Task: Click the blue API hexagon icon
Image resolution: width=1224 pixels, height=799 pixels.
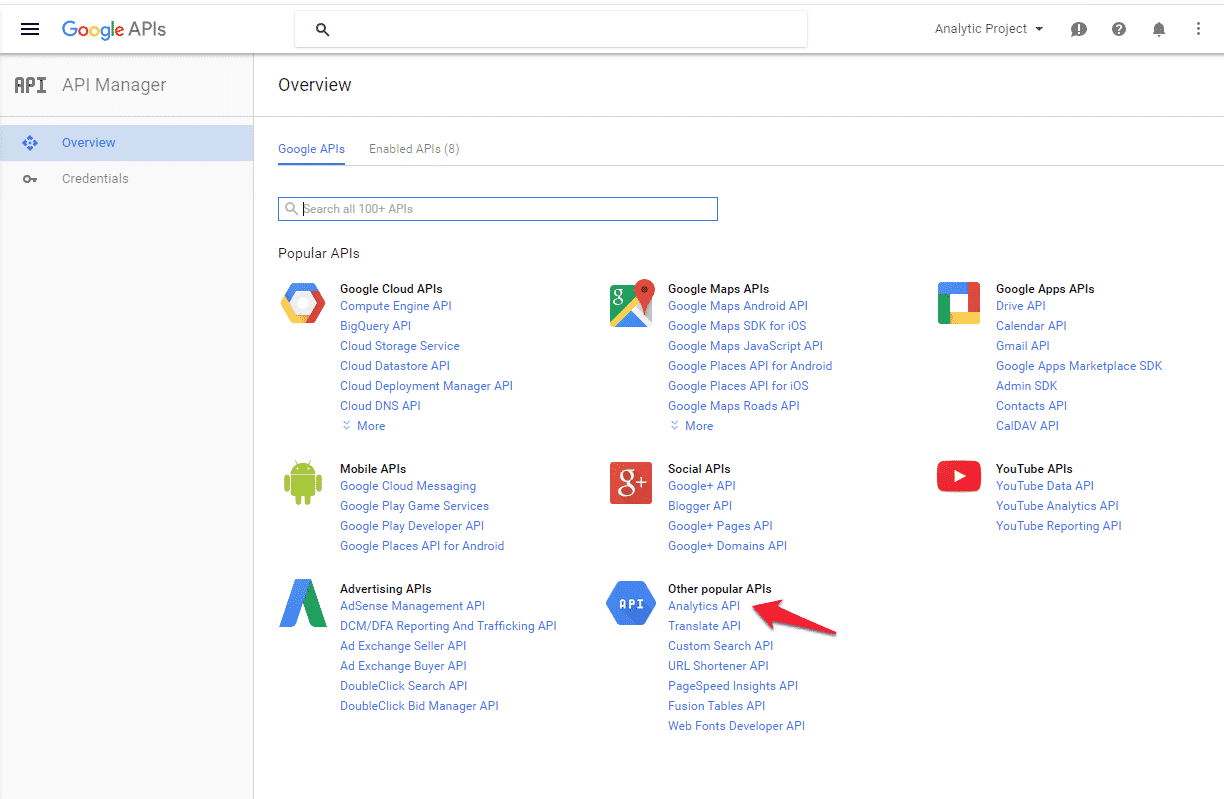Action: (x=631, y=603)
